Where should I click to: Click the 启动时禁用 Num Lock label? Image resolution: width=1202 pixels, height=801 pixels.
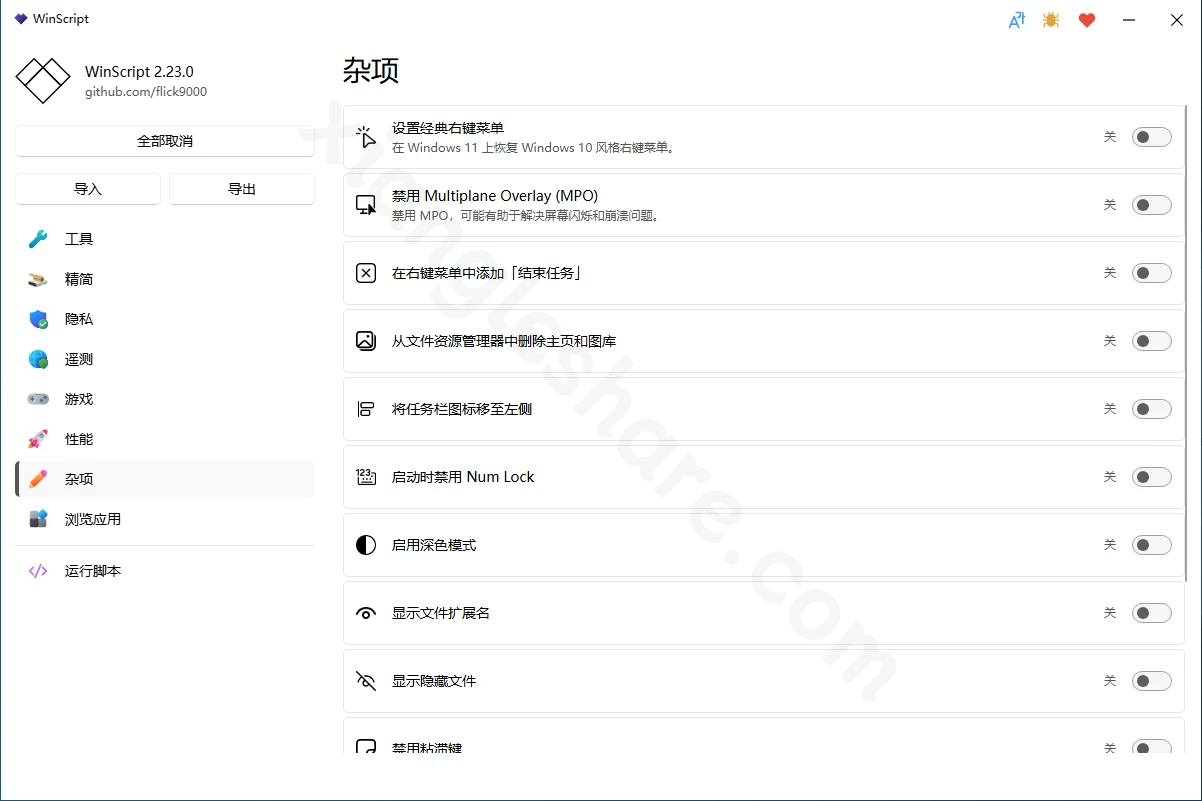463,477
